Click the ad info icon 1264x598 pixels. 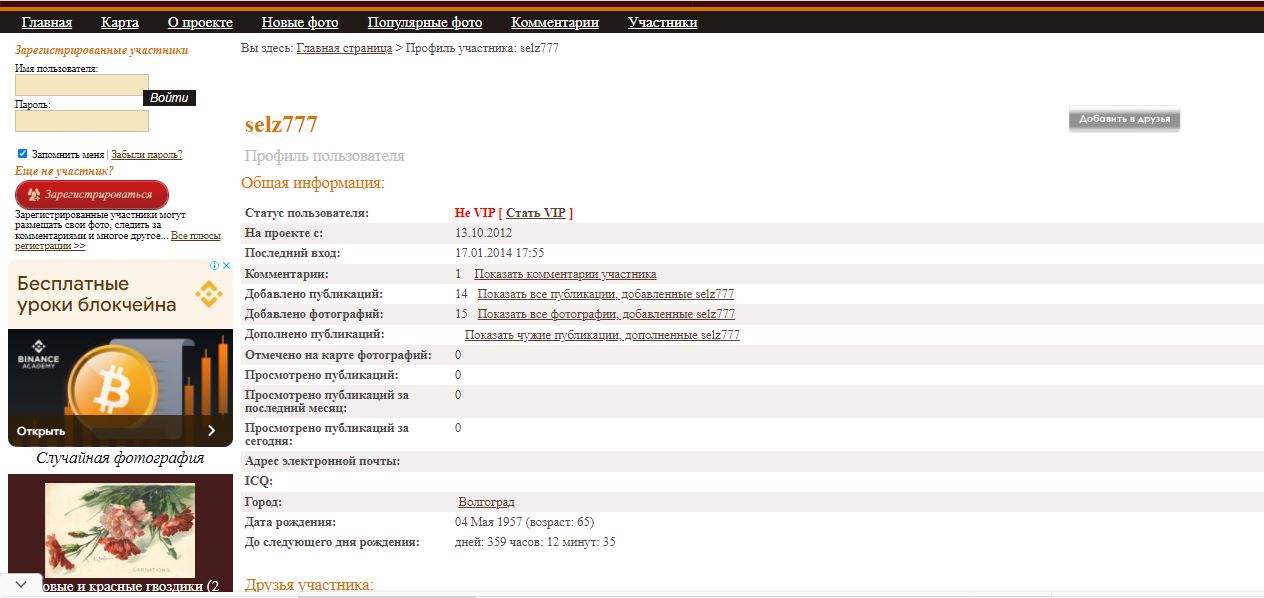coord(214,267)
